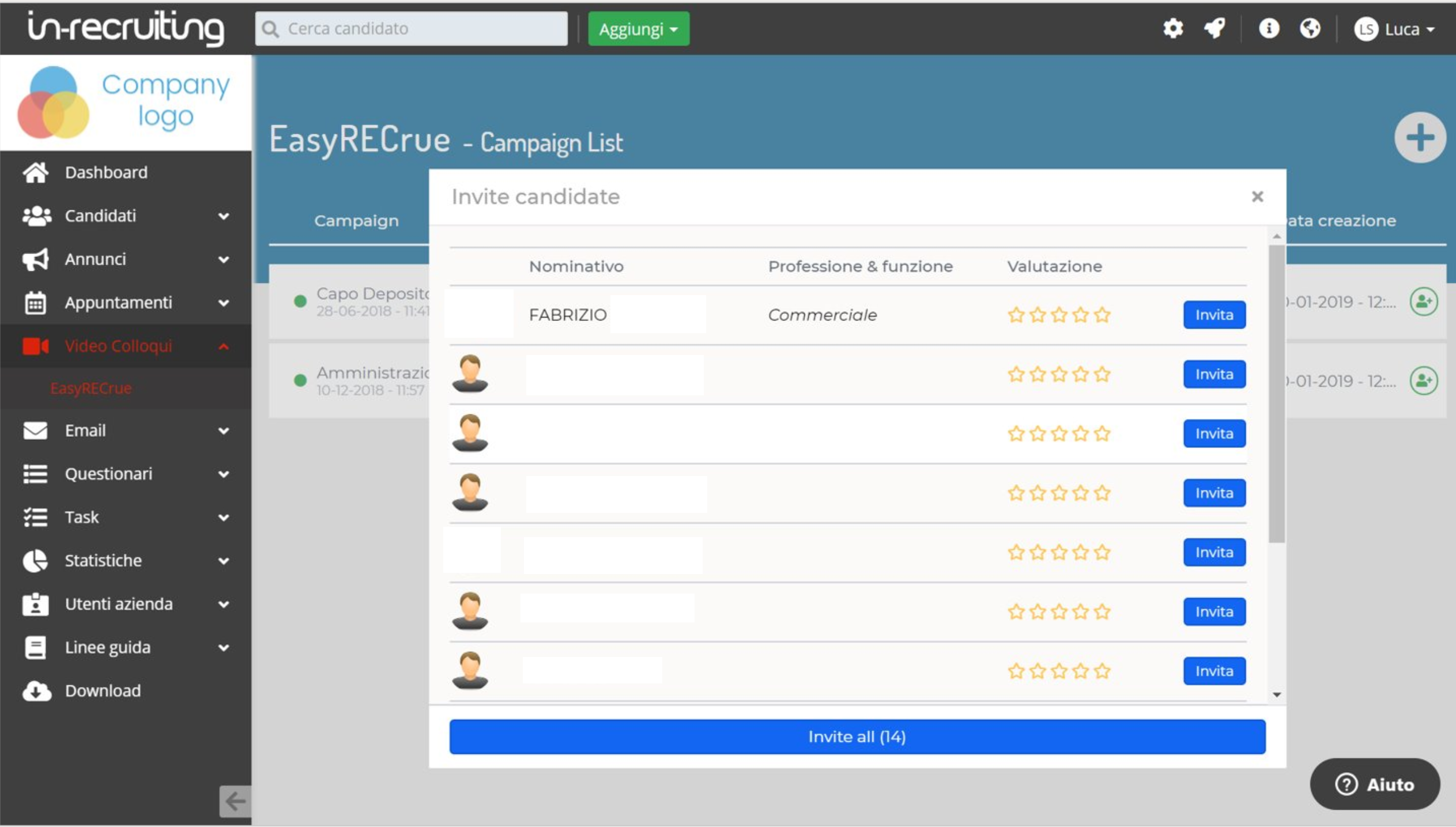Open the Statistiche menu item
Viewport: 1456px width, 827px height.
tap(126, 560)
